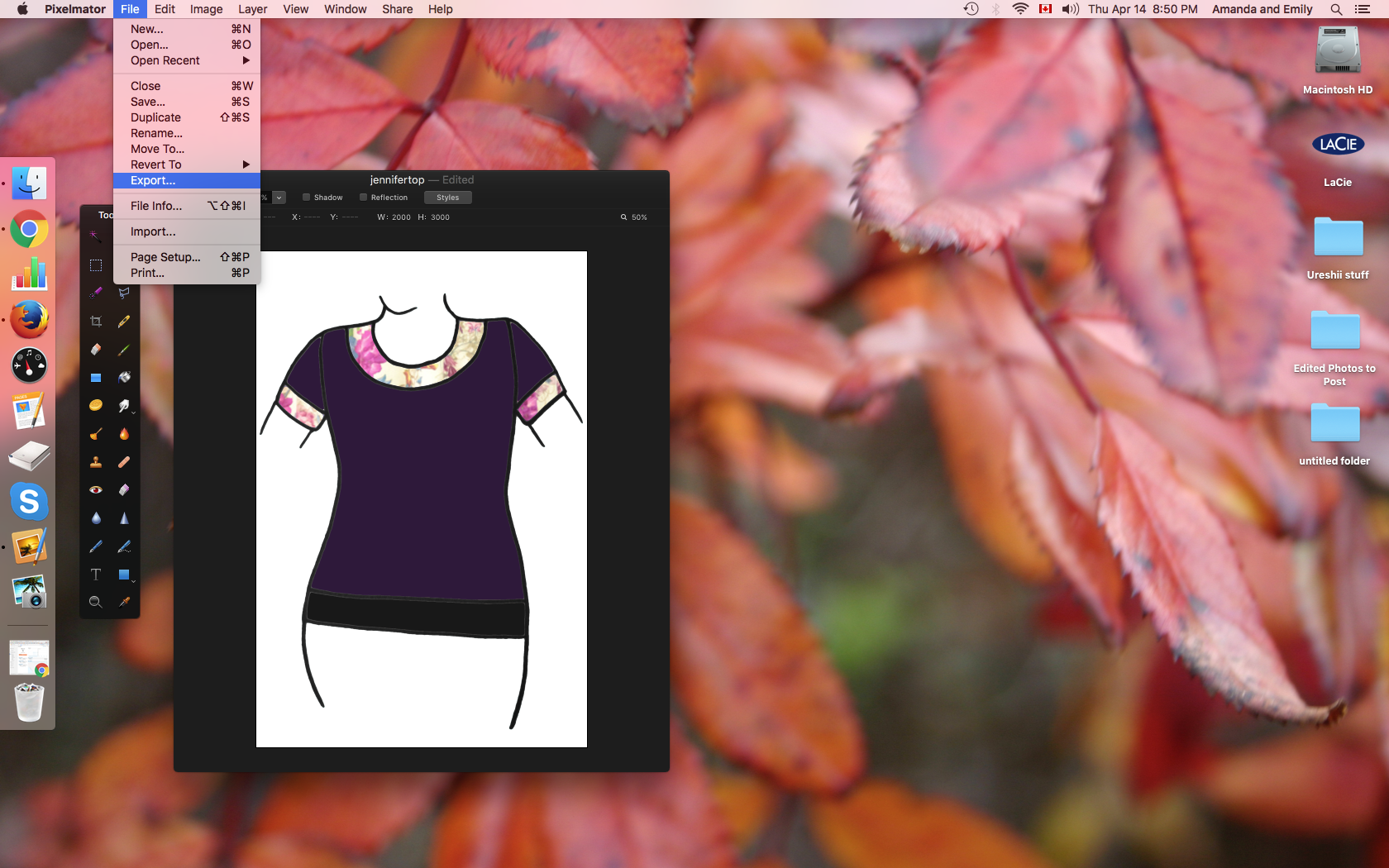The width and height of the screenshot is (1389, 868).
Task: Select the Rectangle Shape tool
Action: 124,574
